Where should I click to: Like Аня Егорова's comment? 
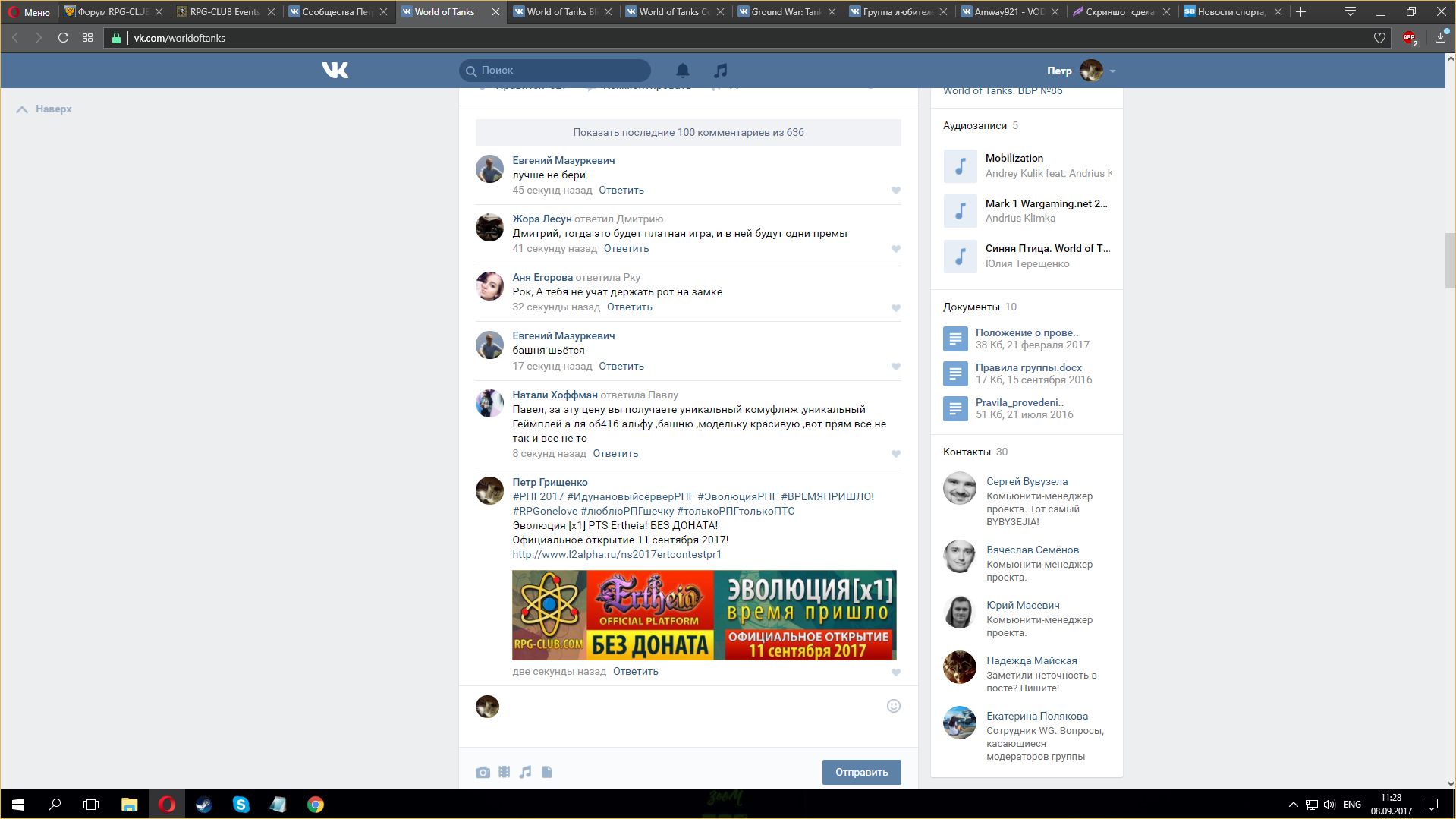point(896,308)
